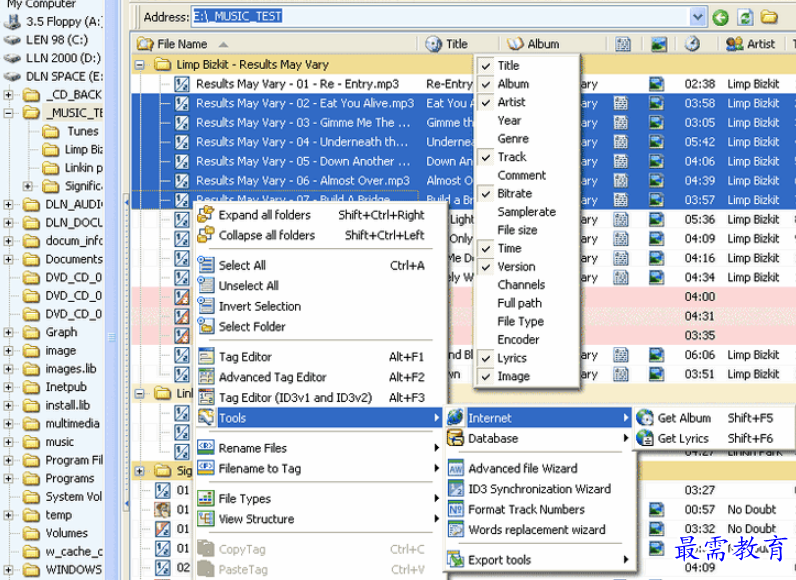Click the Format Track Numbers icon
Image resolution: width=796 pixels, height=580 pixels.
(456, 509)
